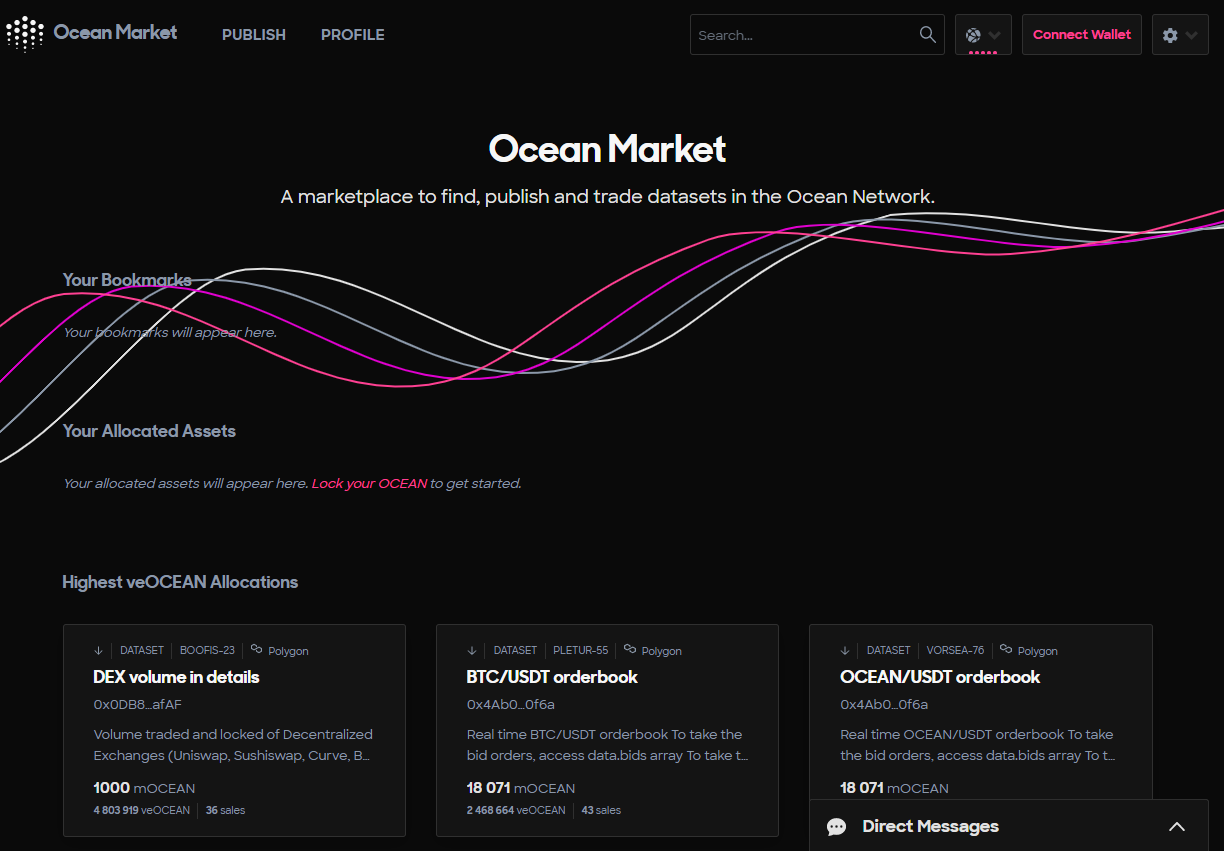Image resolution: width=1224 pixels, height=851 pixels.
Task: Go to the PROFILE page
Action: click(353, 35)
